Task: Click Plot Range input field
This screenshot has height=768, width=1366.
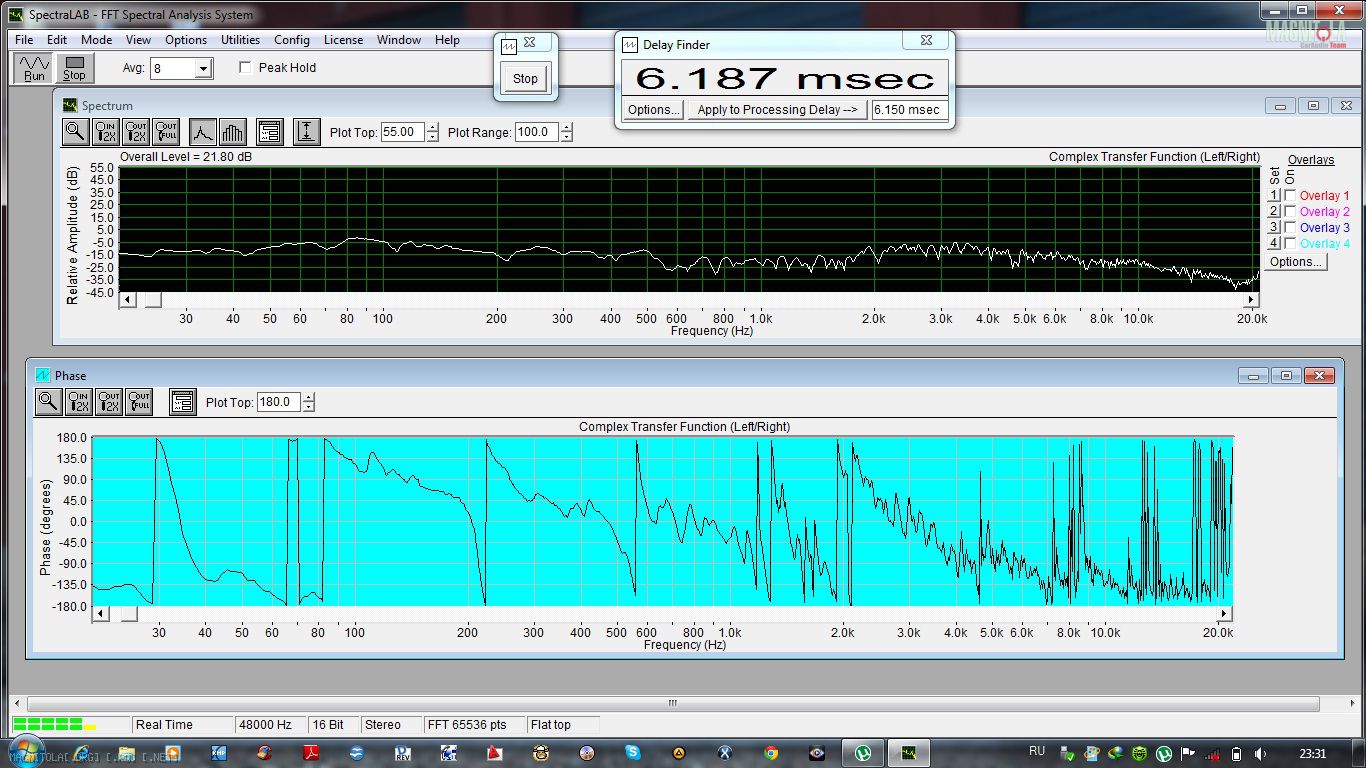Action: pos(538,132)
